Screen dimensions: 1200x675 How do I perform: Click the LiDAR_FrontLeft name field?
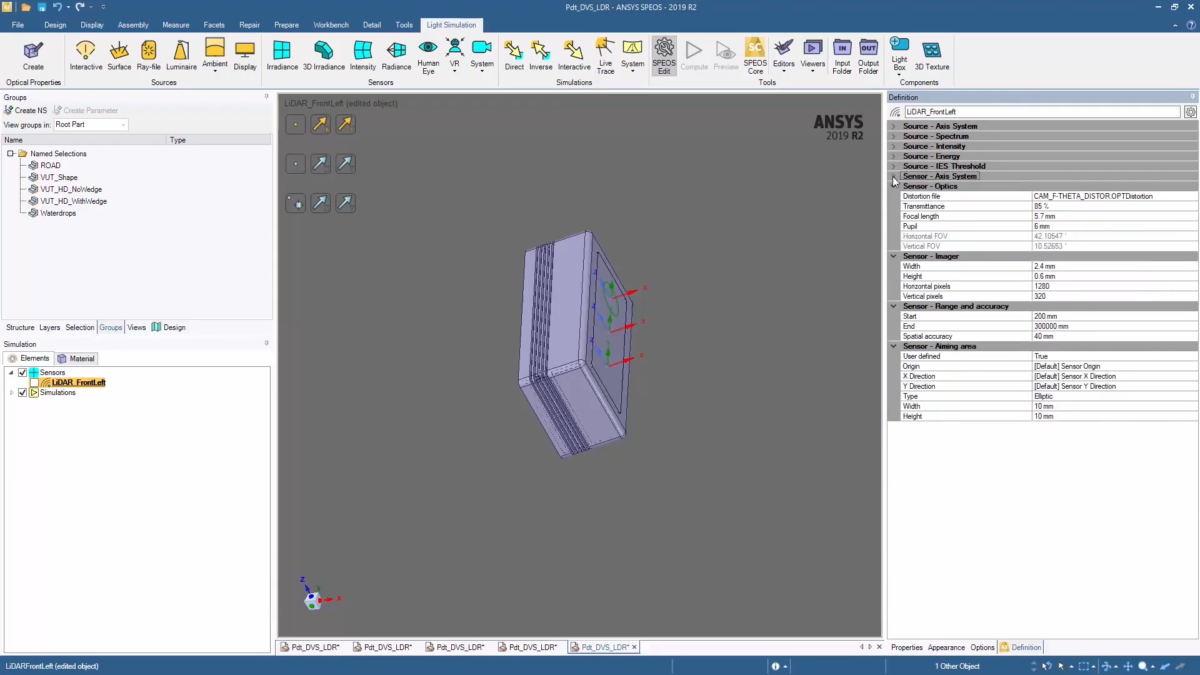[x=1041, y=112]
